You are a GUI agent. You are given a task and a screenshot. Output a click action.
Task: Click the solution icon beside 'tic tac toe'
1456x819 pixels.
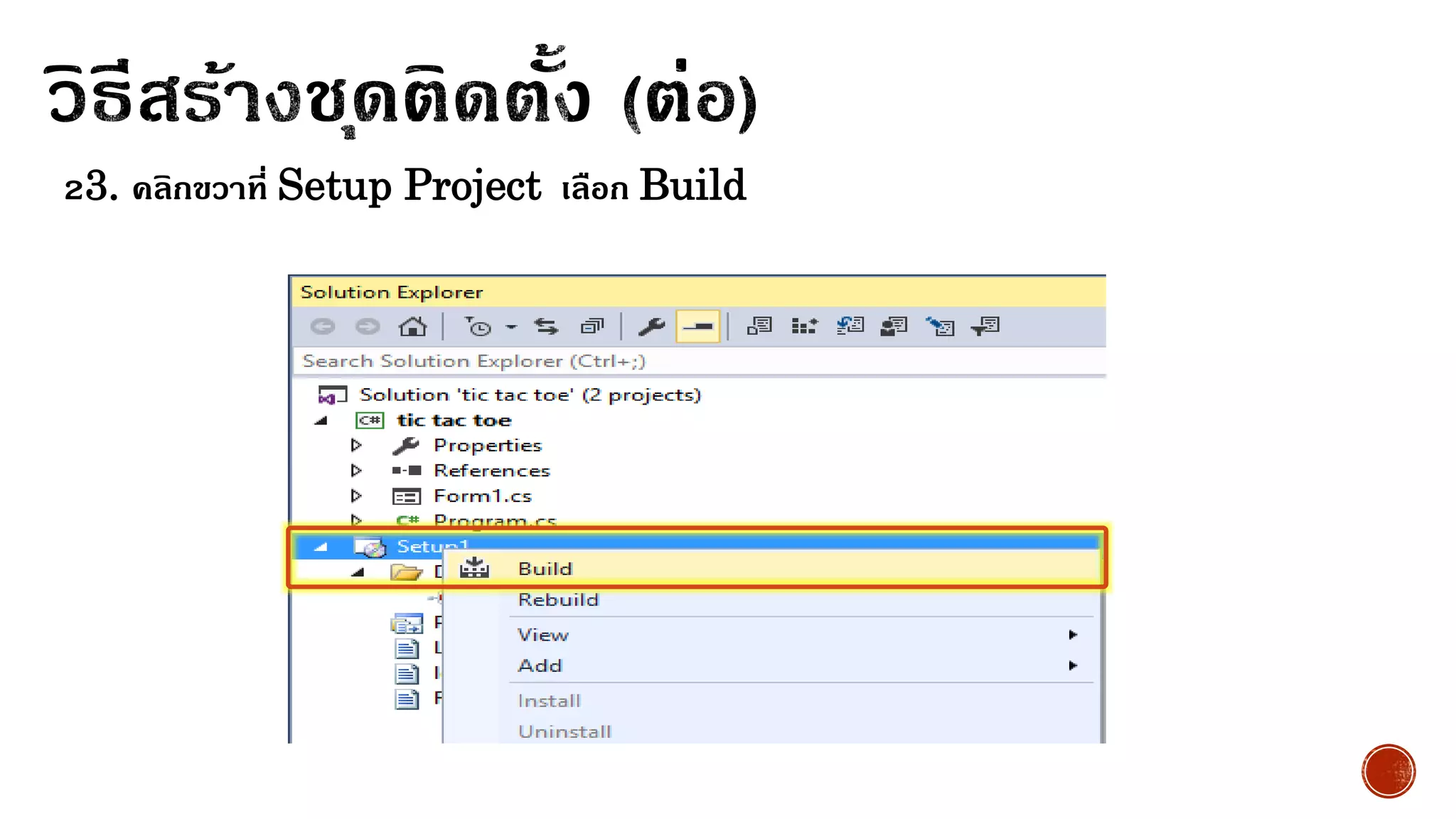pyautogui.click(x=332, y=395)
